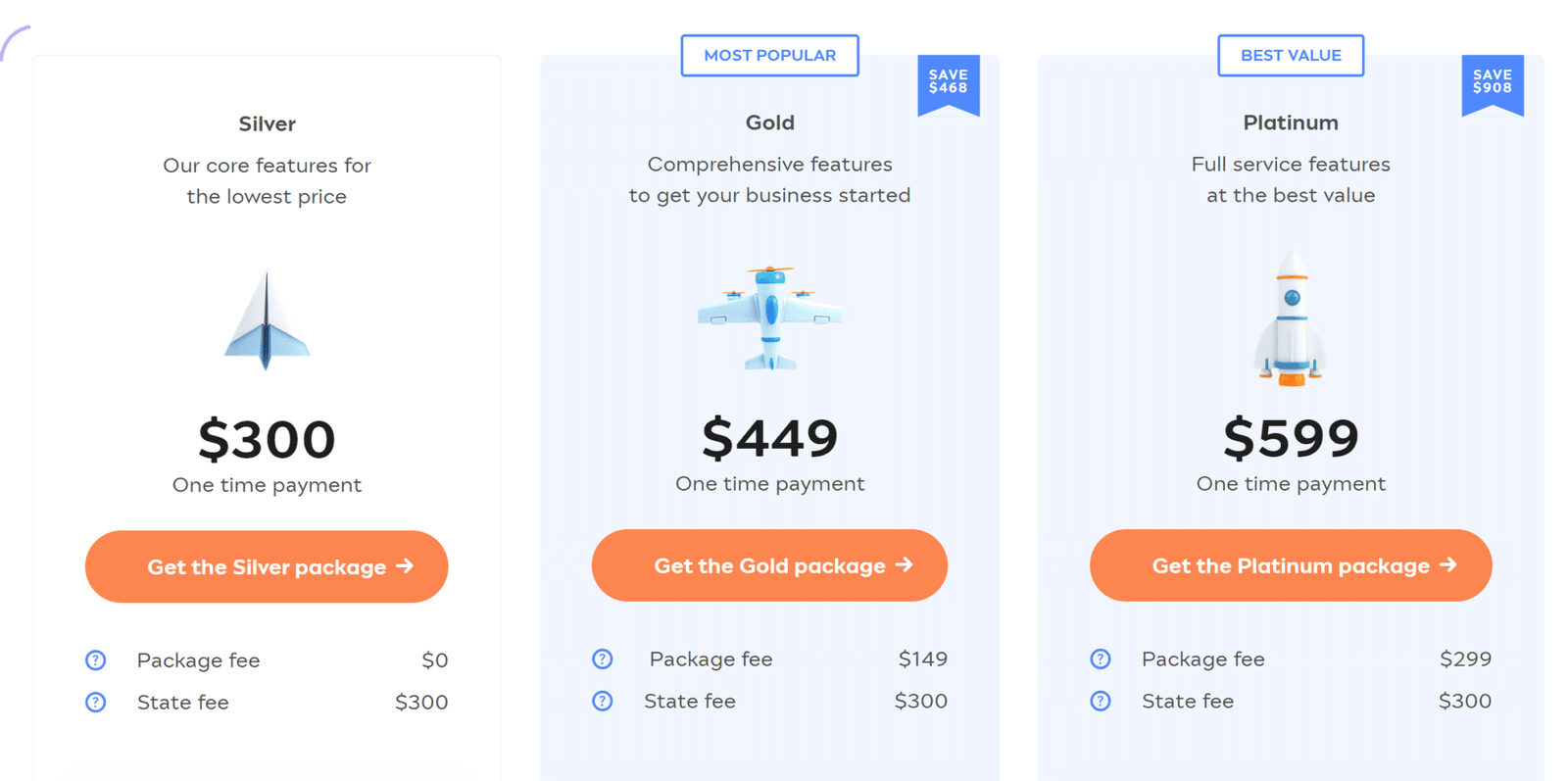
Task: Click the SAVE $468 ribbon
Action: point(949,84)
